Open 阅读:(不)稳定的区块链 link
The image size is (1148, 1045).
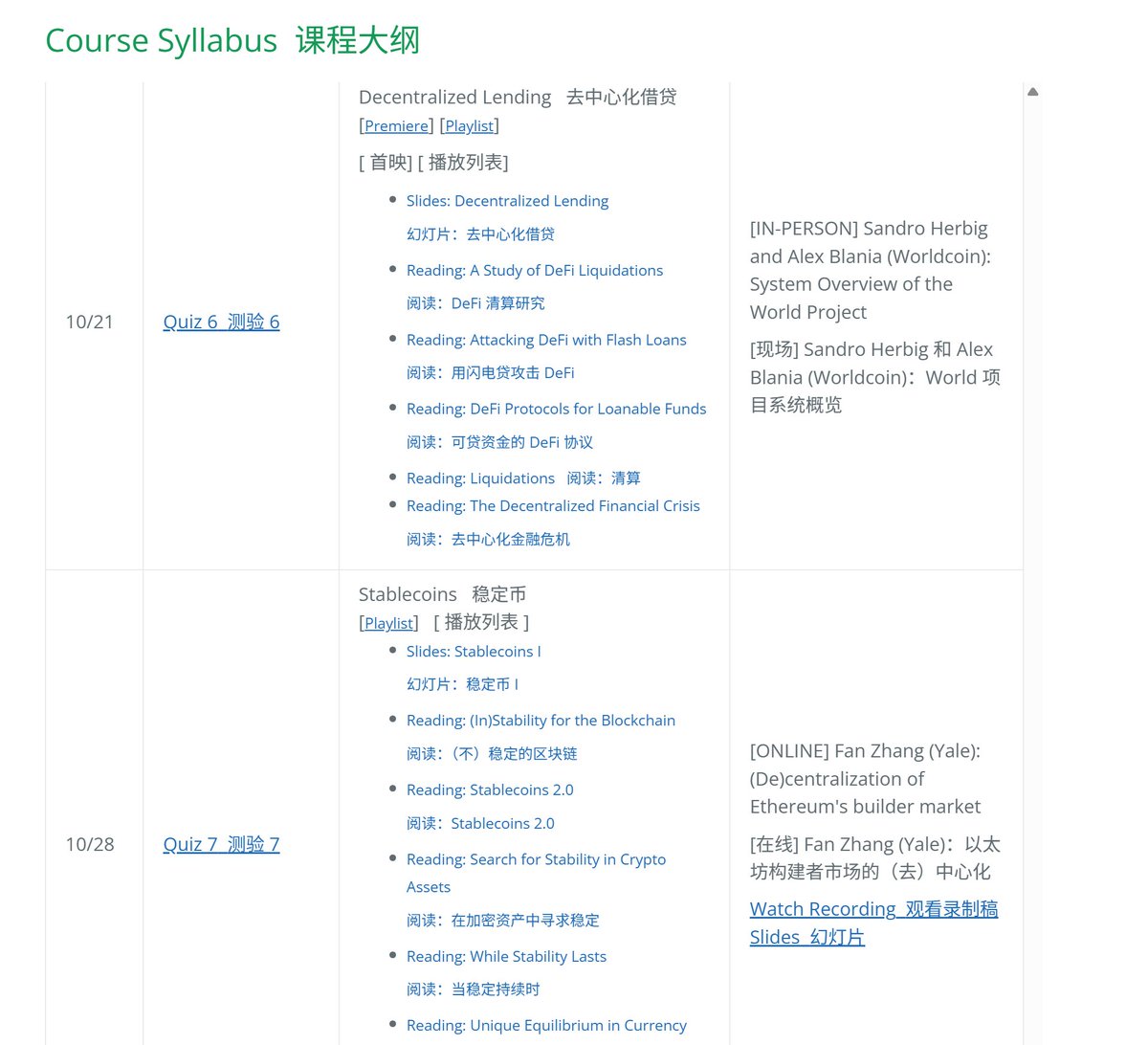pyautogui.click(x=492, y=754)
